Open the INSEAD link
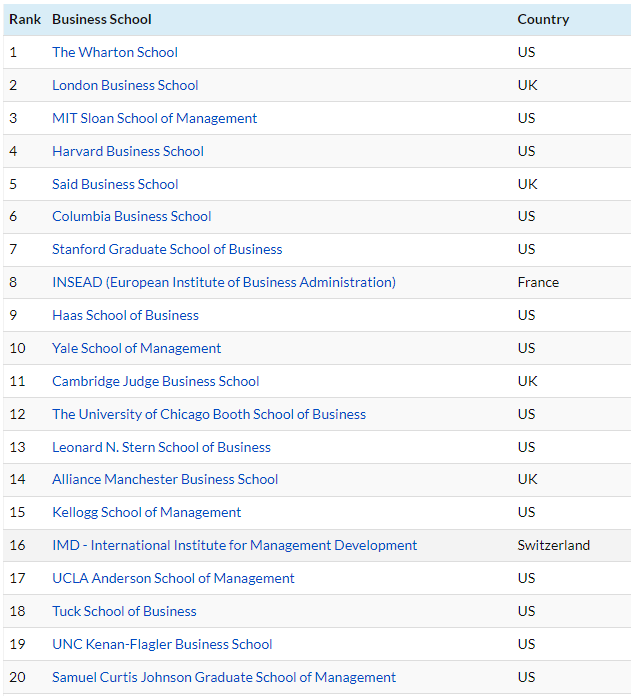Image resolution: width=636 pixels, height=696 pixels. coord(224,282)
